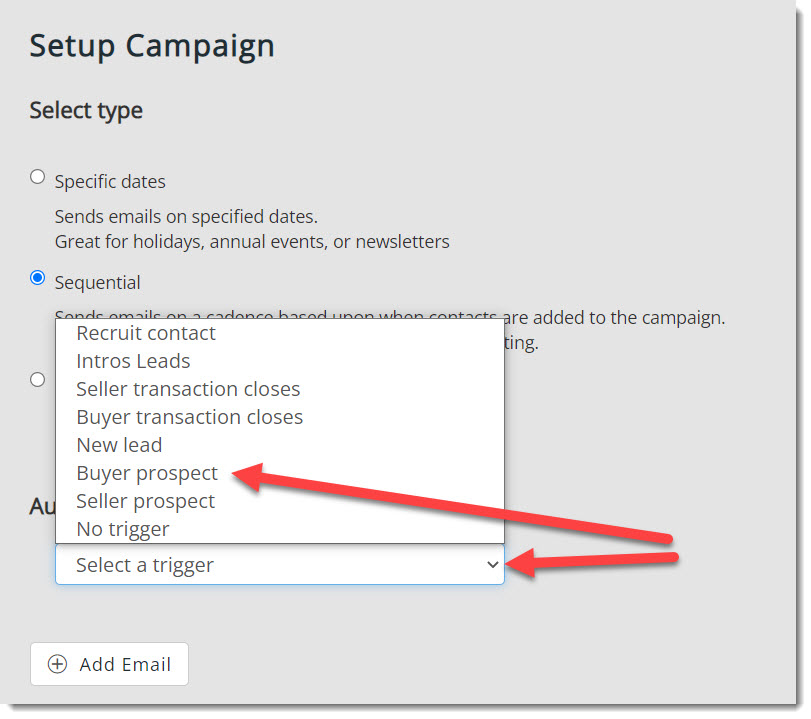Viewport: 811px width, 719px height.
Task: Select the Specific dates radio button
Action: coord(38,177)
